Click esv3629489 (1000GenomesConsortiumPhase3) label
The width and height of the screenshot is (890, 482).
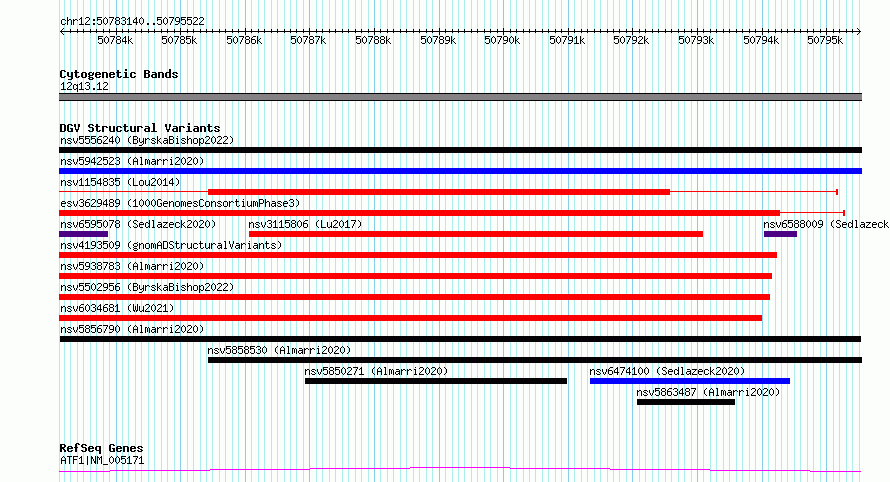[180, 203]
